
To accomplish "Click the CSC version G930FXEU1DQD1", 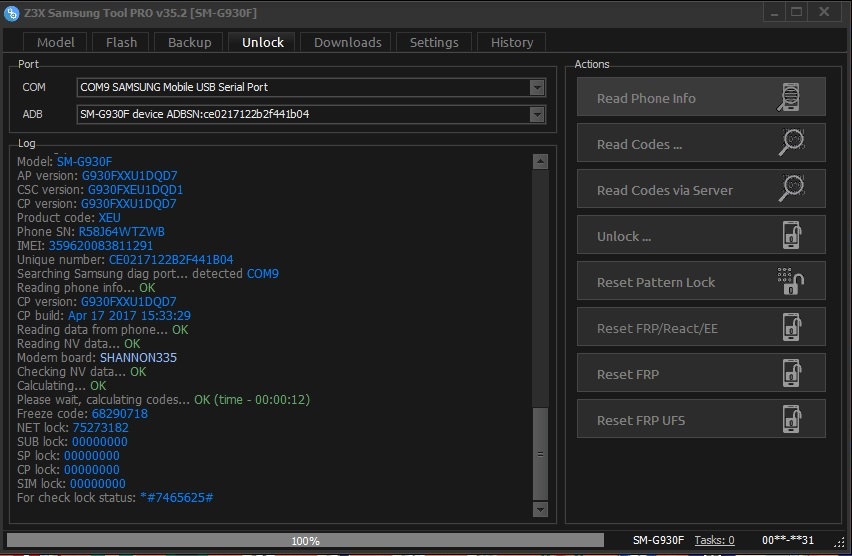I will pyautogui.click(x=135, y=190).
